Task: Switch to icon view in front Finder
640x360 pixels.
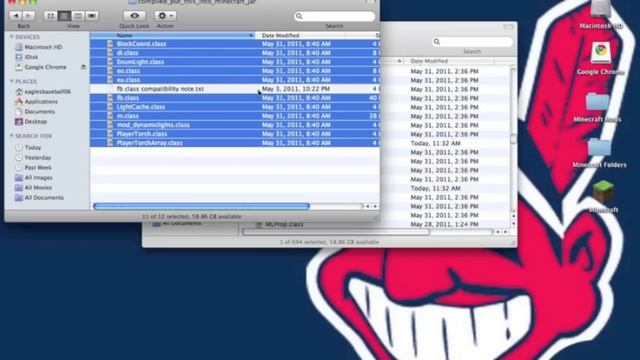Action: pyautogui.click(x=50, y=16)
